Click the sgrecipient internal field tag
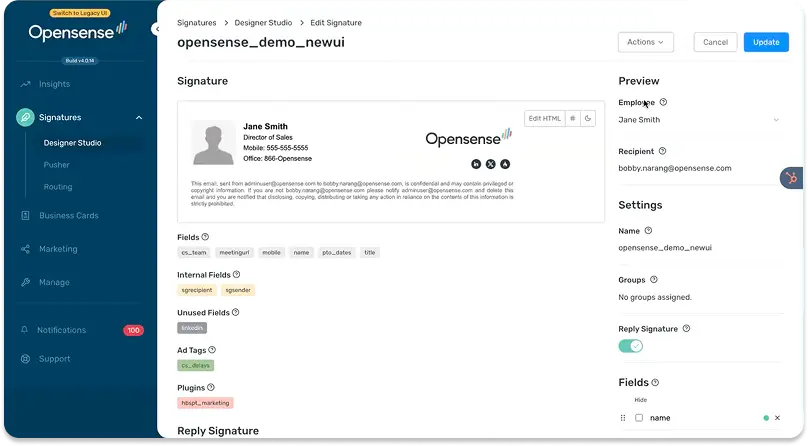The width and height of the screenshot is (808, 446). click(x=197, y=290)
